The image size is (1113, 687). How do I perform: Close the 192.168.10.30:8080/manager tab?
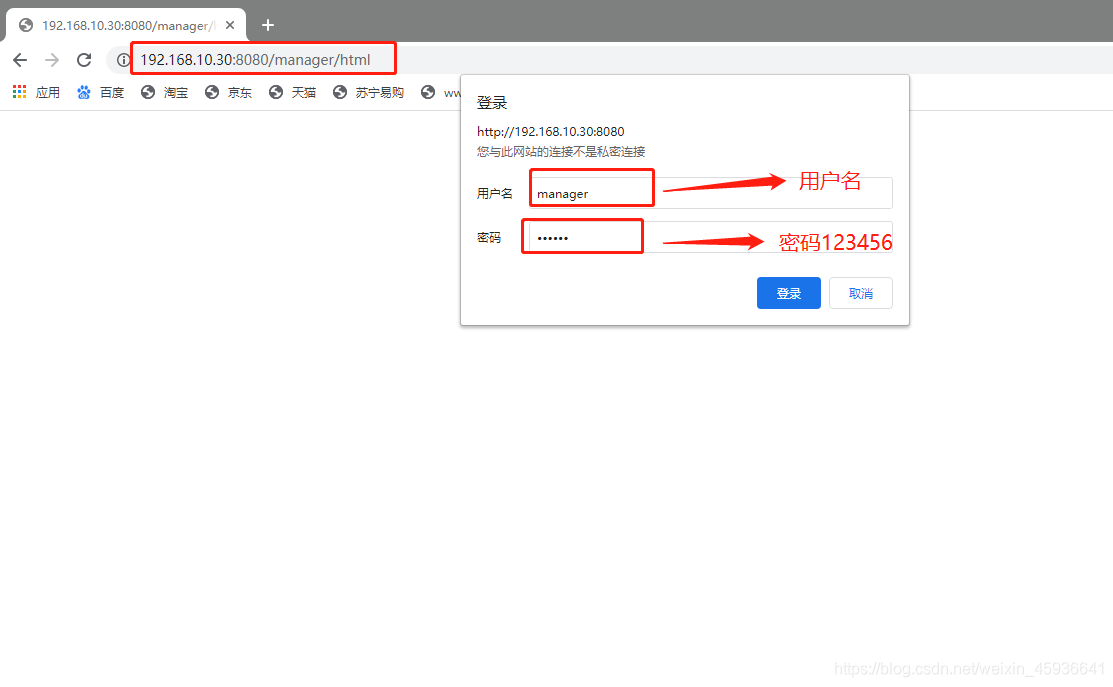point(230,25)
